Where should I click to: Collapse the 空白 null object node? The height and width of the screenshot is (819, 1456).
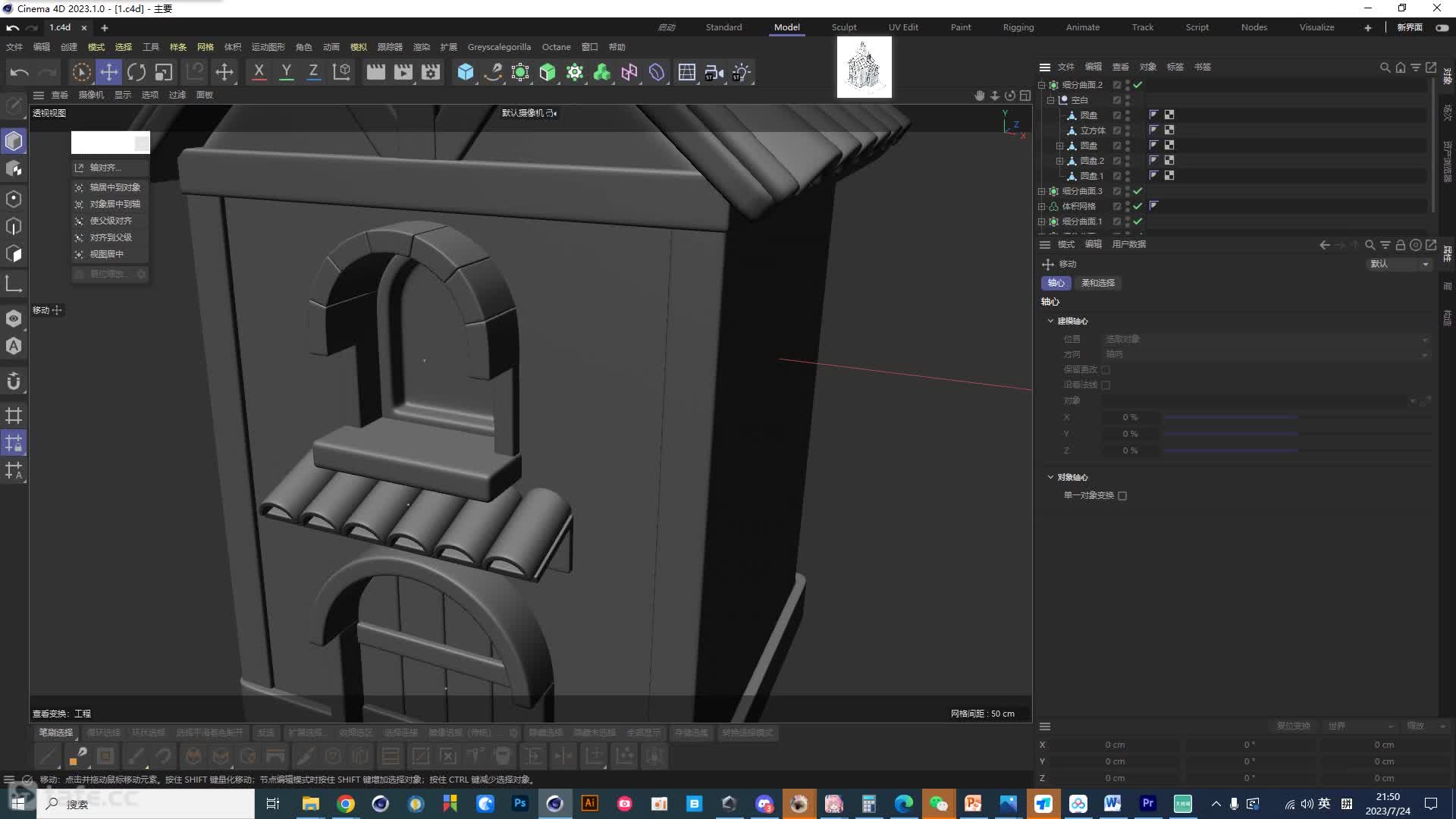coord(1051,100)
